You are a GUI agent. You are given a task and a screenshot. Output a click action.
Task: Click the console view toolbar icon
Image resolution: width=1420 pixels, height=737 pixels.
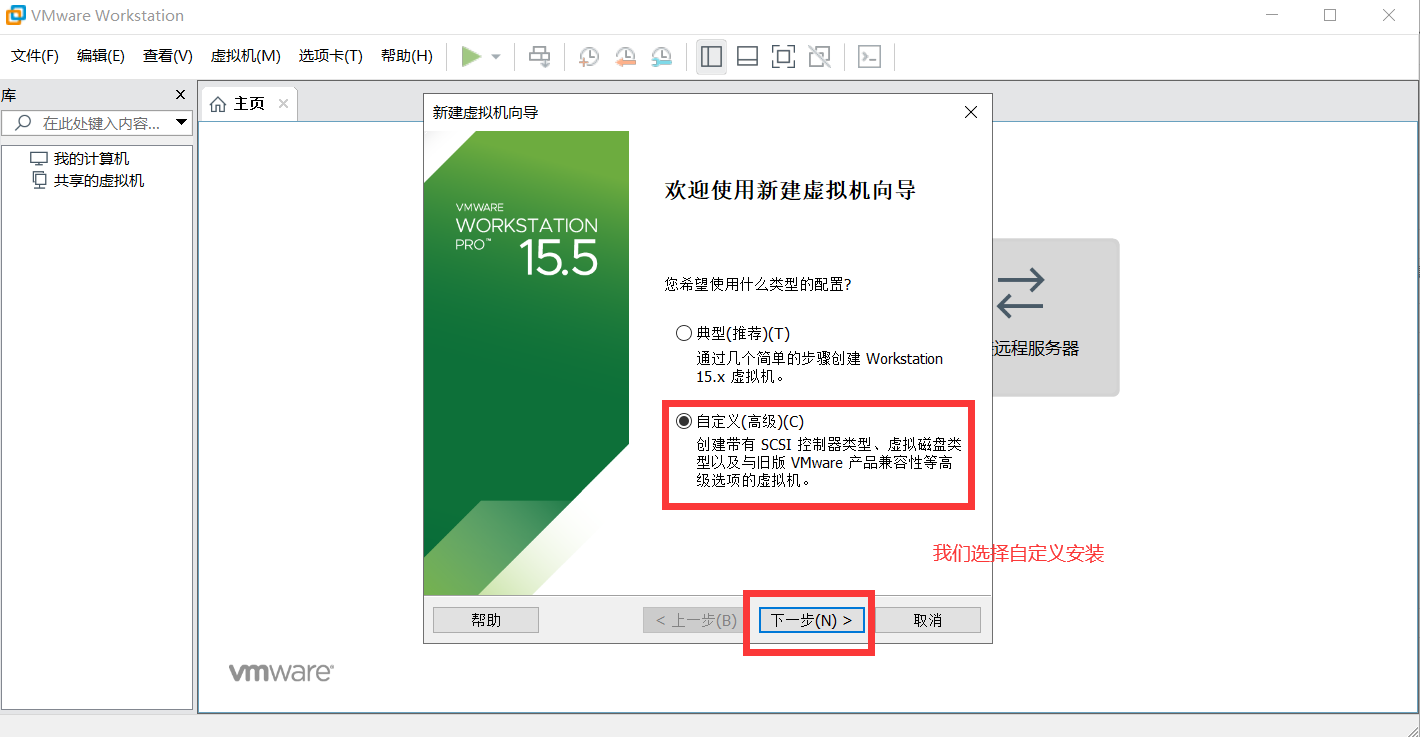pyautogui.click(x=870, y=57)
